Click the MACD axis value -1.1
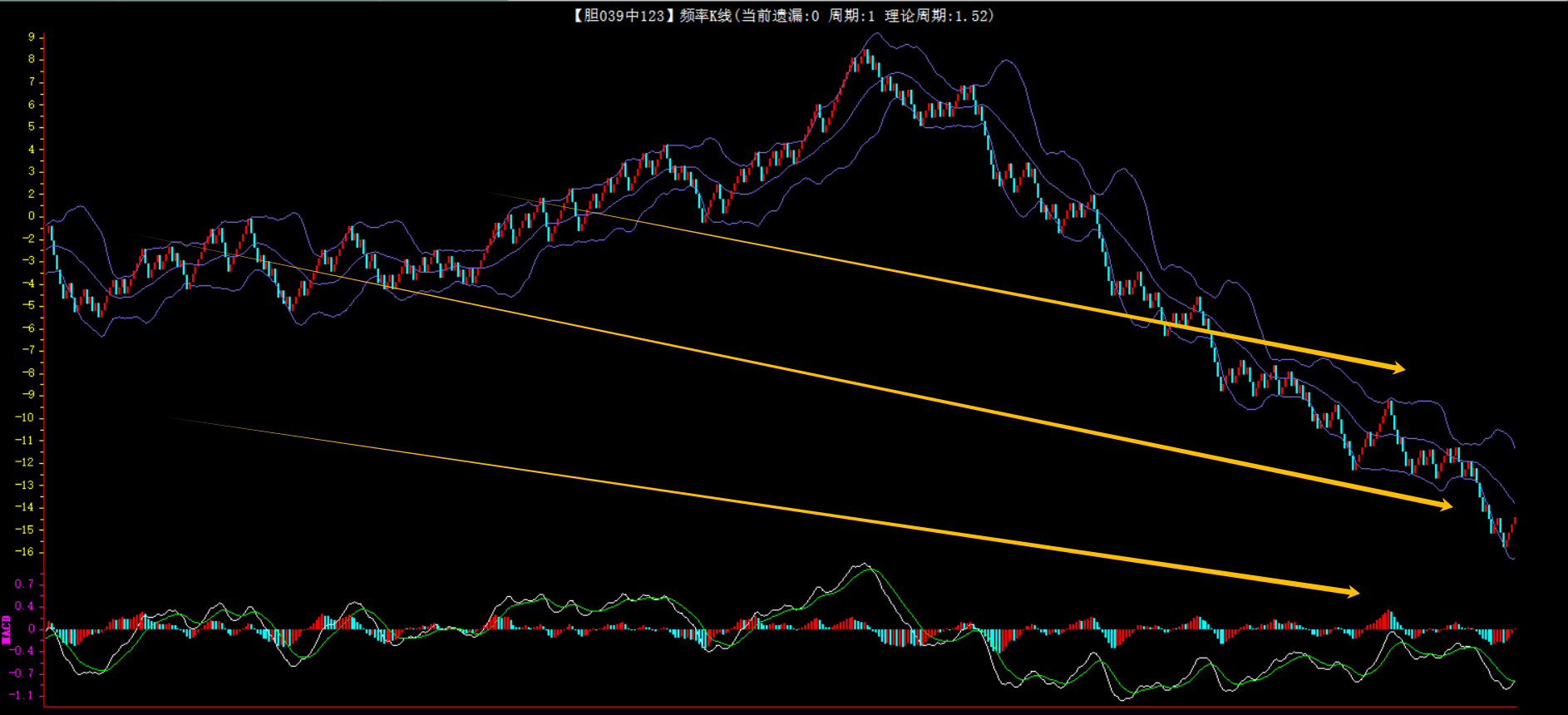Viewport: 1568px width, 715px height. (22, 695)
